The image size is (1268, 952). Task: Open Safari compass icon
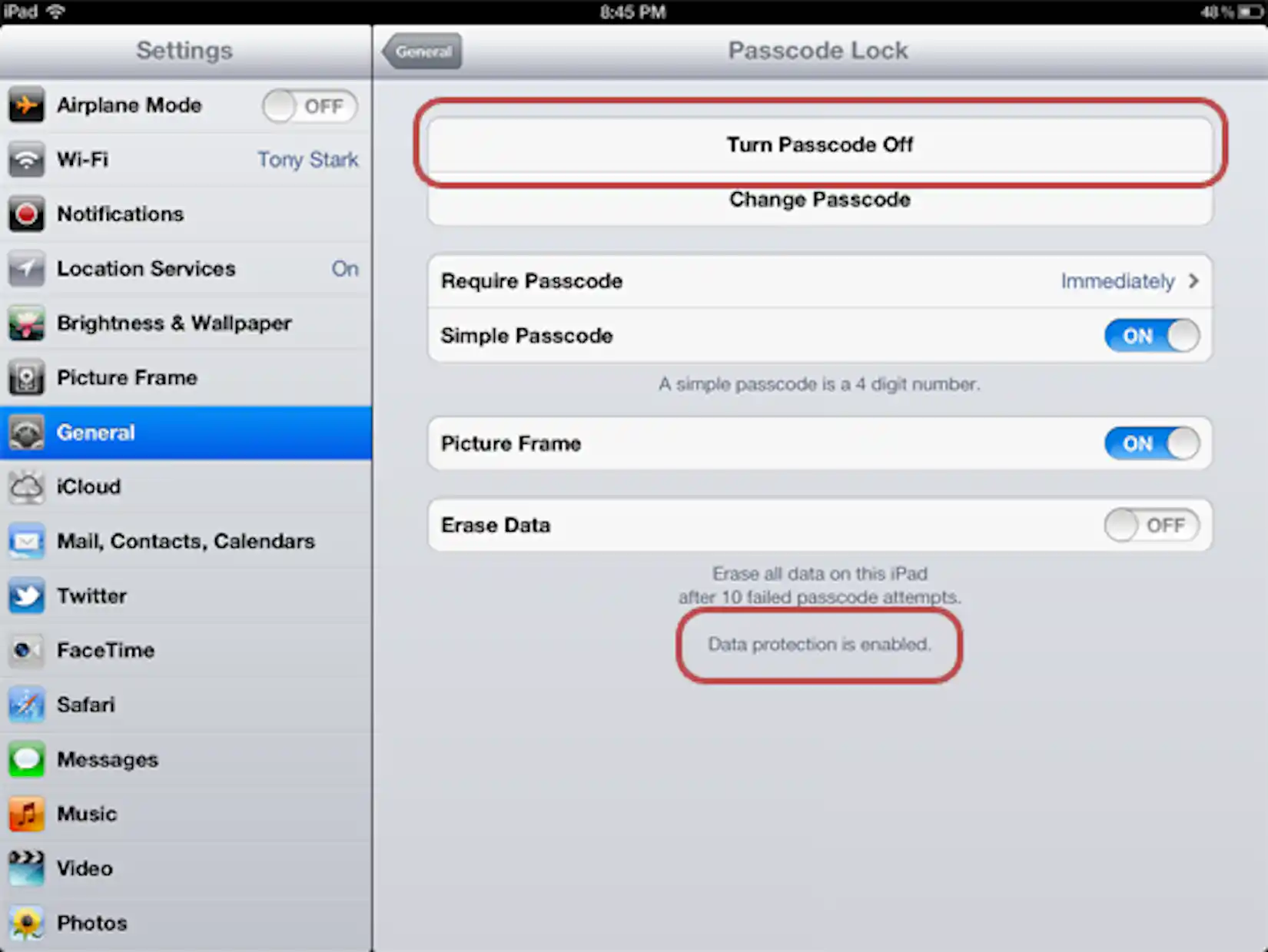tap(26, 705)
